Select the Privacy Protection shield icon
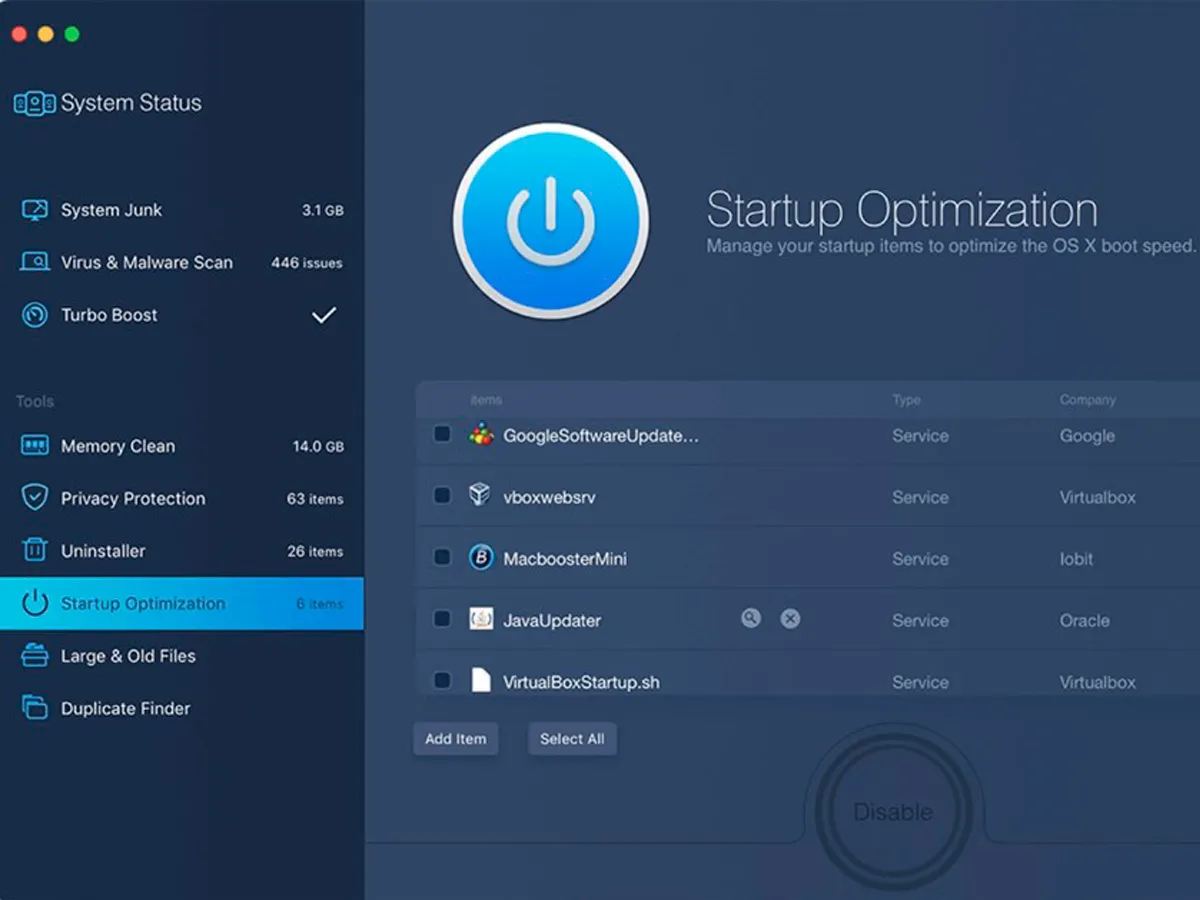The width and height of the screenshot is (1200, 900). [35, 498]
